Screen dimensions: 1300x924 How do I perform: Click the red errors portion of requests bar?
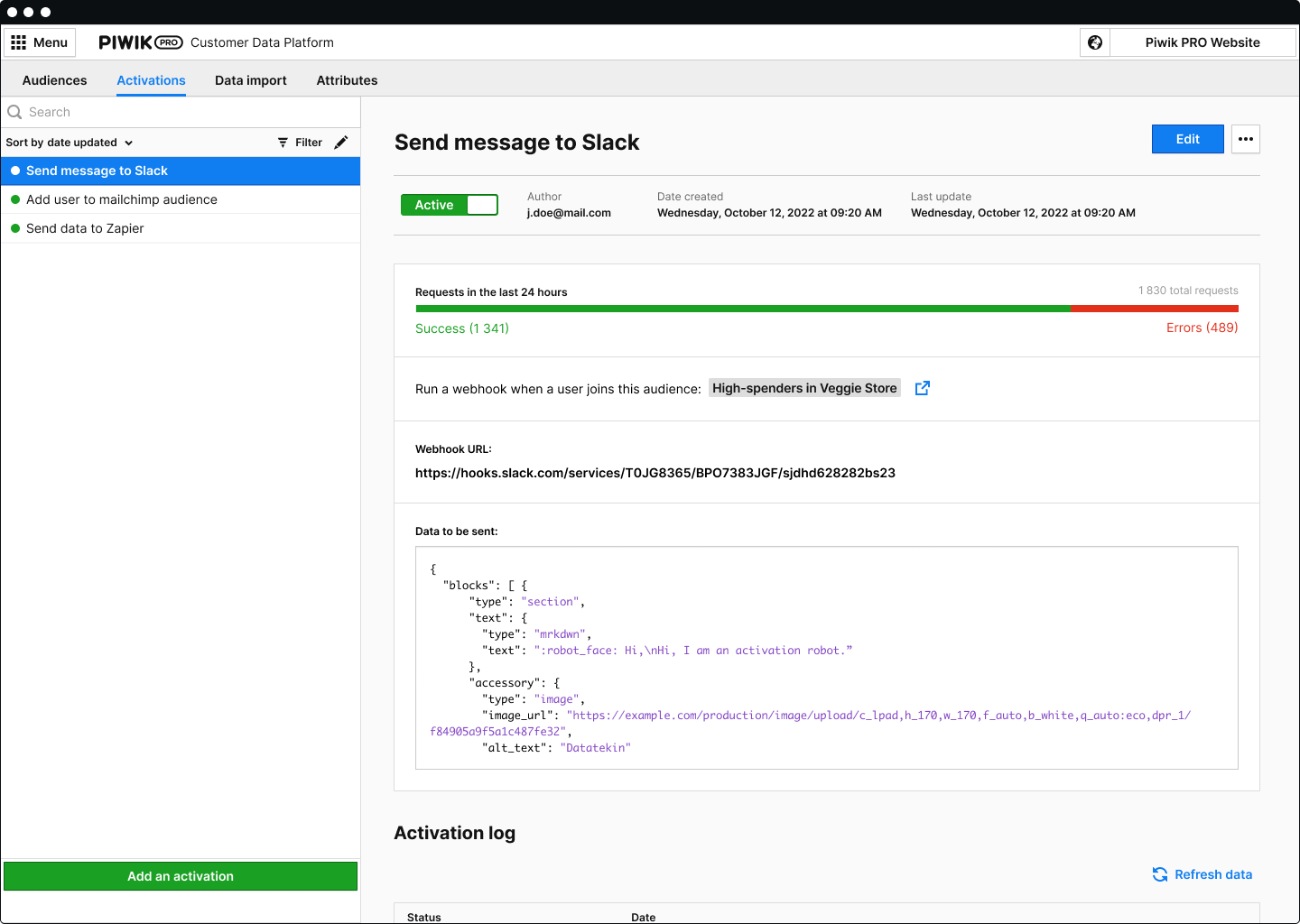coord(1154,309)
